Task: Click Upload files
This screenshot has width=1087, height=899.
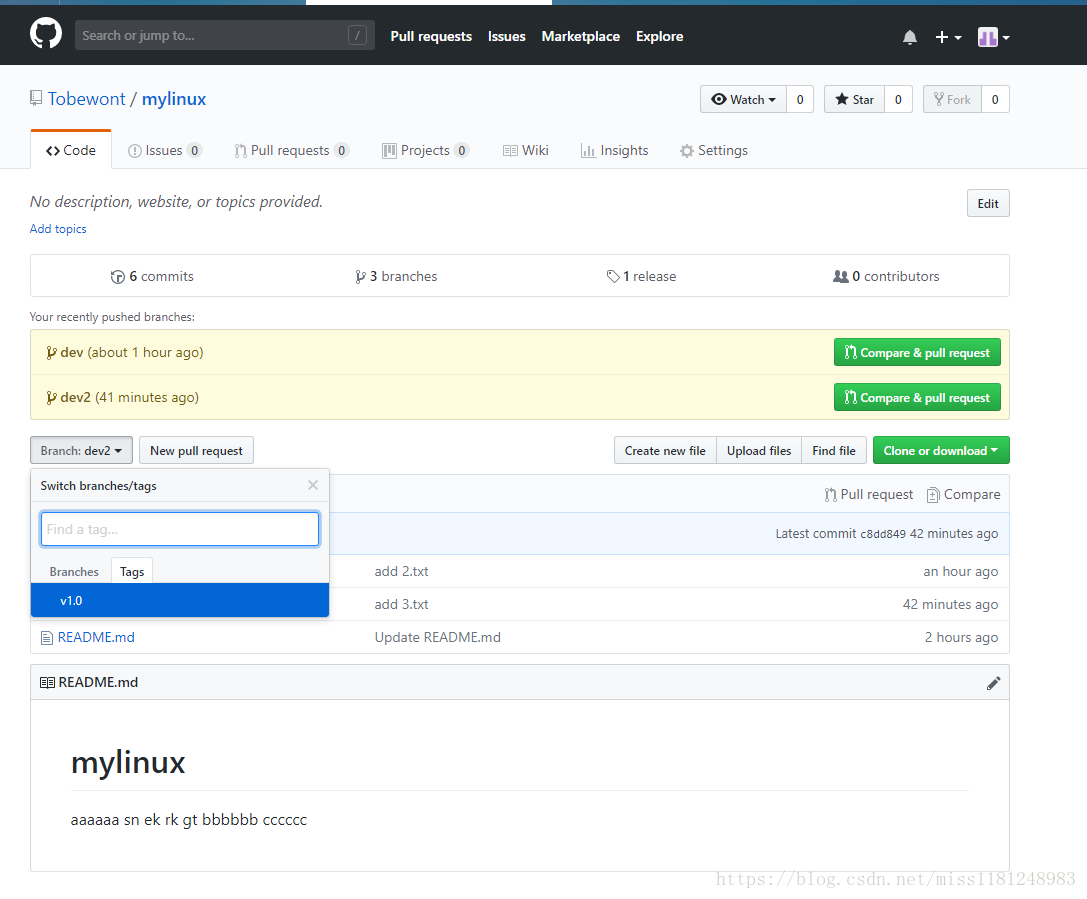Action: click(758, 451)
